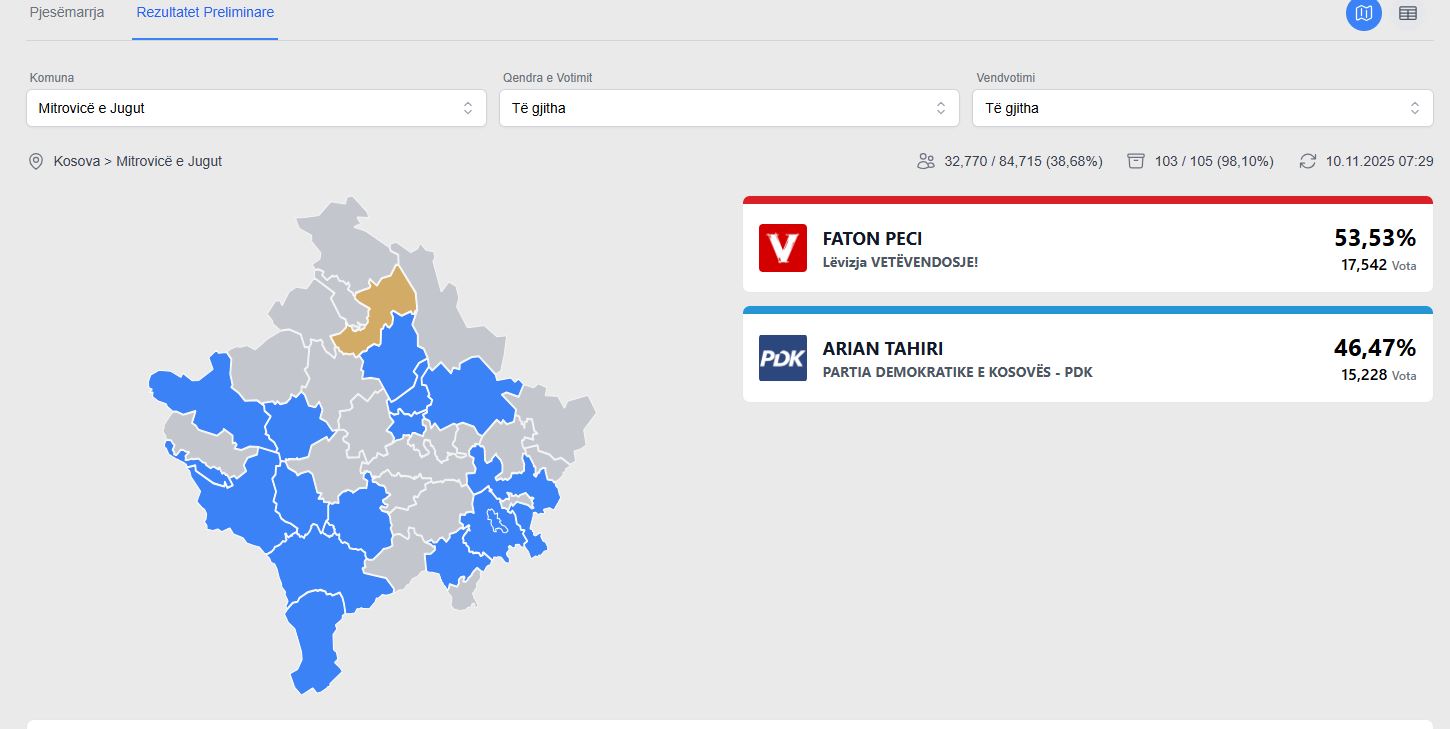
Task: Select the Faton Peci candidate card
Action: point(1088,244)
